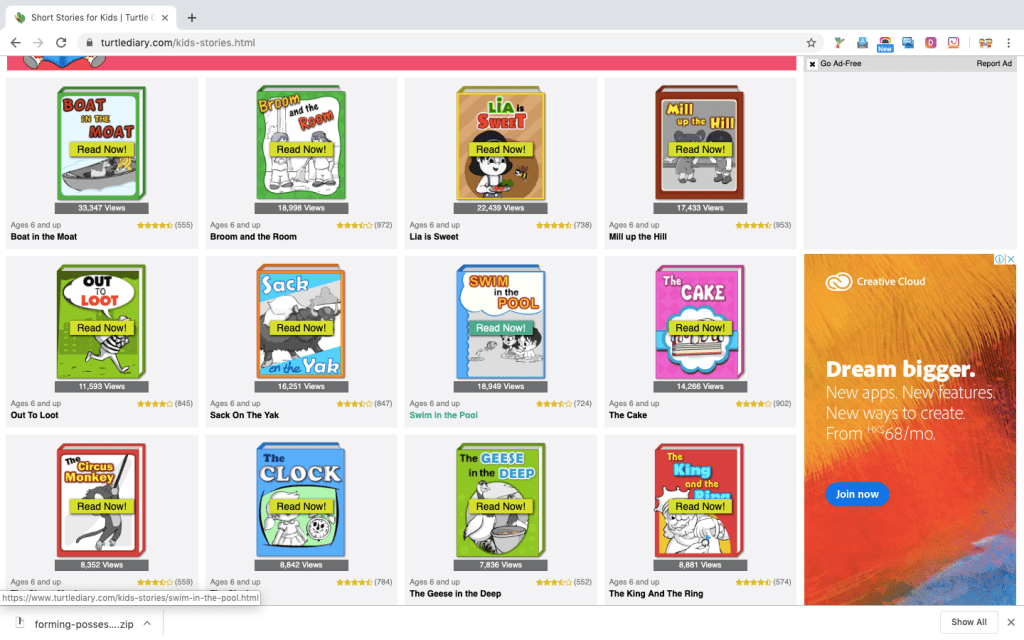The image size is (1024, 640).
Task: Expand options for downloaded zip file
Action: coord(147,623)
